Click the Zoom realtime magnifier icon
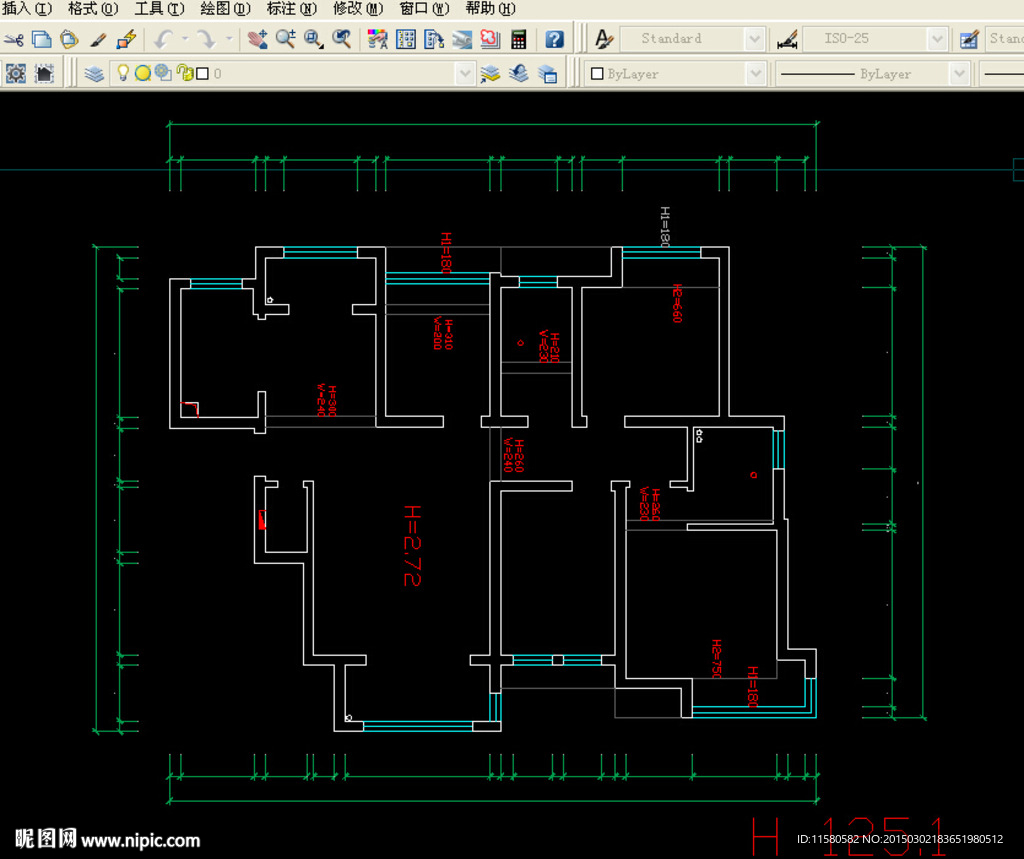Image resolution: width=1024 pixels, height=859 pixels. coord(285,40)
